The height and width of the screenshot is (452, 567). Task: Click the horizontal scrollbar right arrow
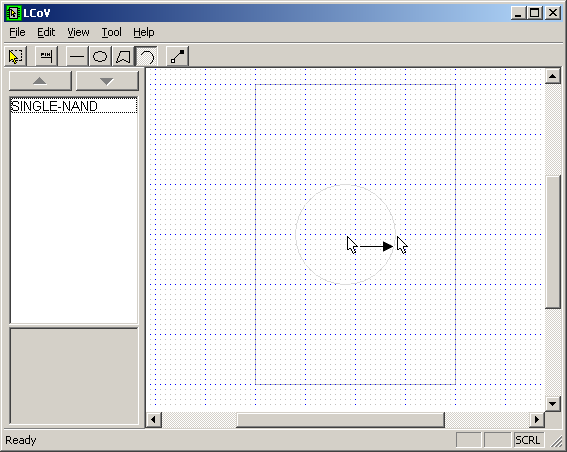537,420
